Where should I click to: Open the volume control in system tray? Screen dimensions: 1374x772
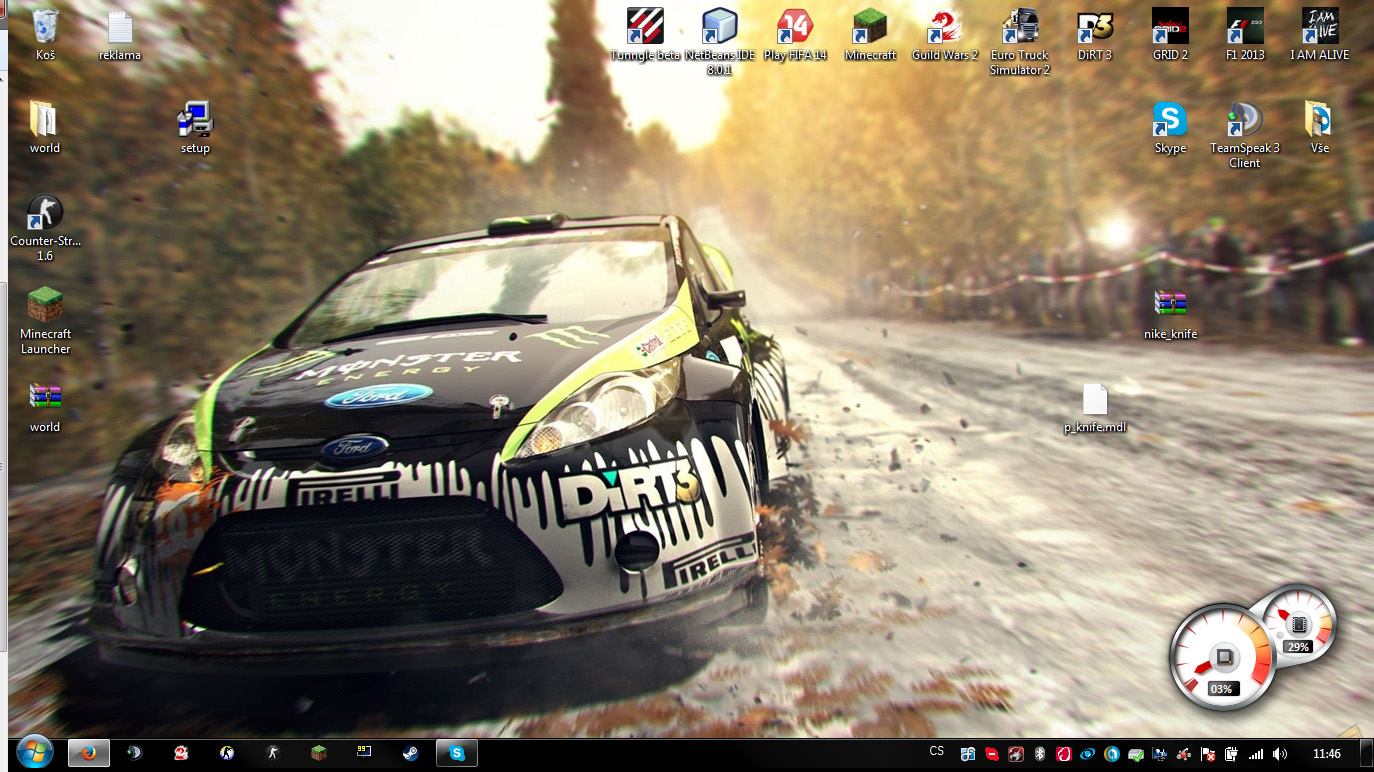point(1280,754)
